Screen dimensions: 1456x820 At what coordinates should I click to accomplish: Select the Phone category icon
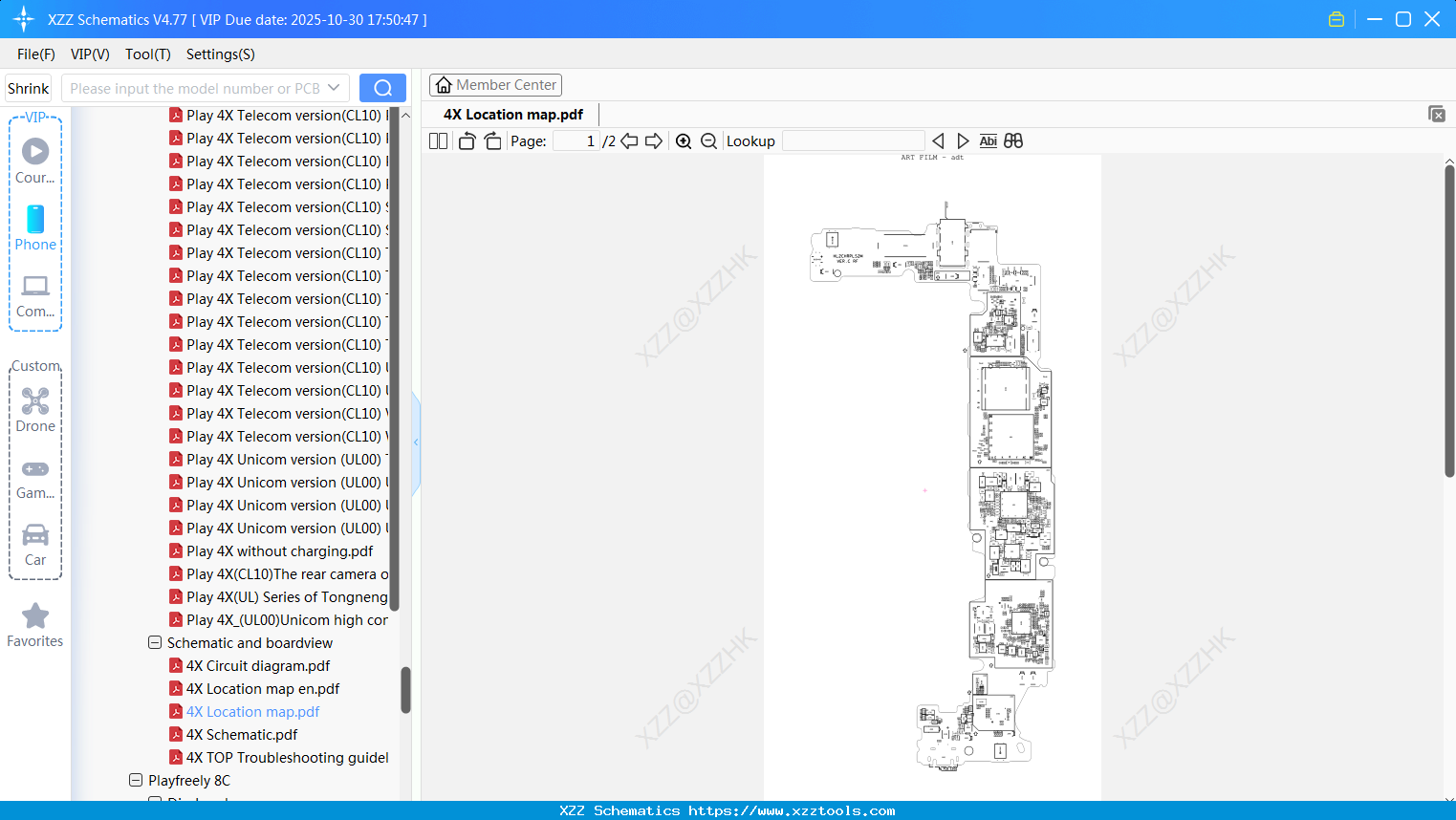(35, 228)
